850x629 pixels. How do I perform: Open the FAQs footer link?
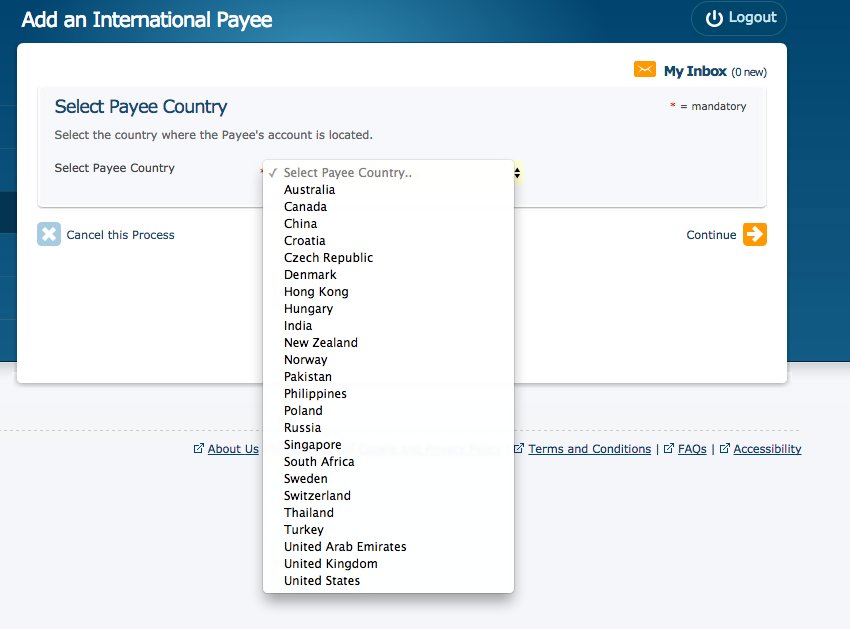coord(692,449)
